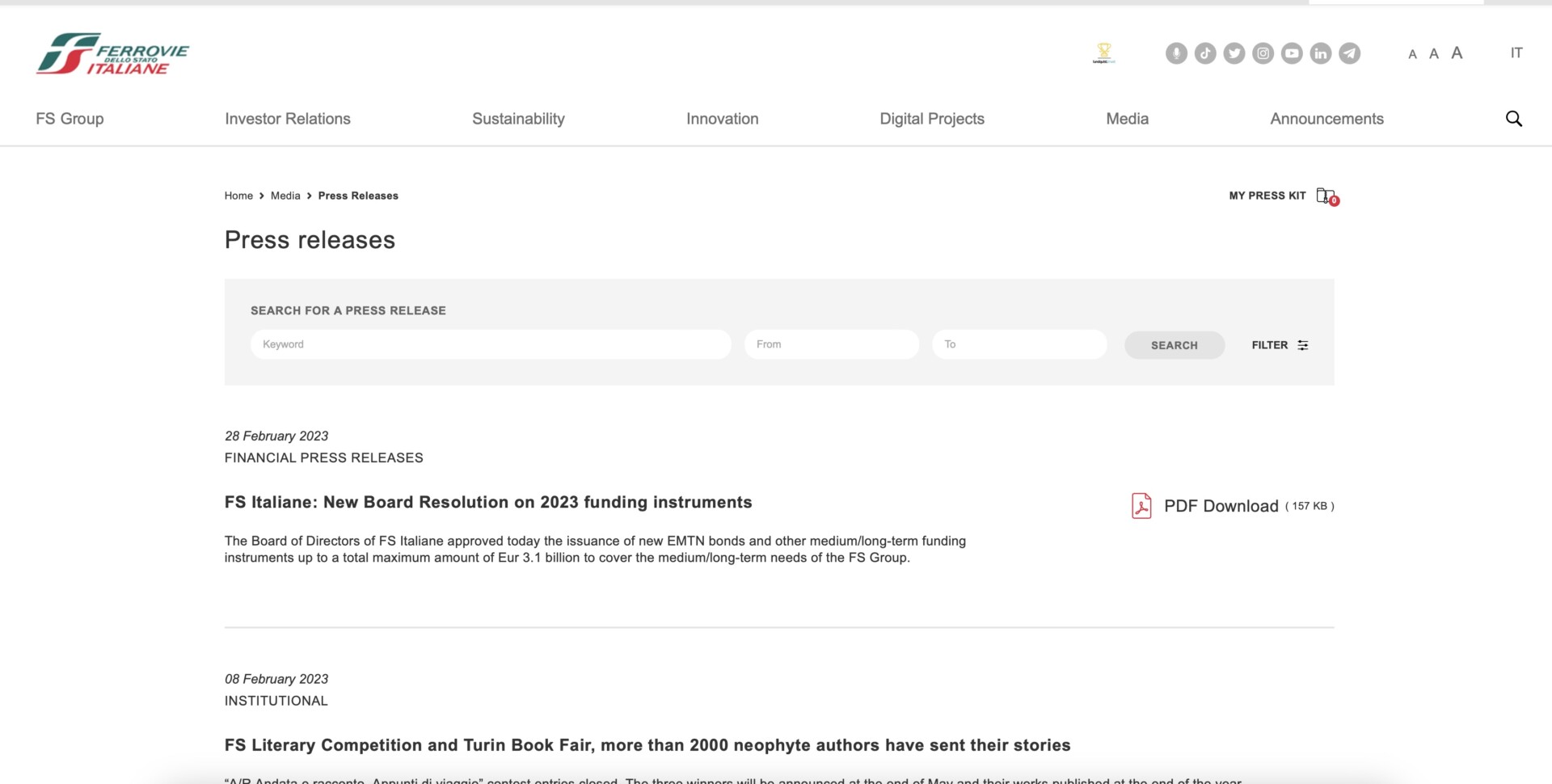The width and height of the screenshot is (1552, 784).
Task: Open the Lundquist trust trophy badge
Action: [1103, 53]
